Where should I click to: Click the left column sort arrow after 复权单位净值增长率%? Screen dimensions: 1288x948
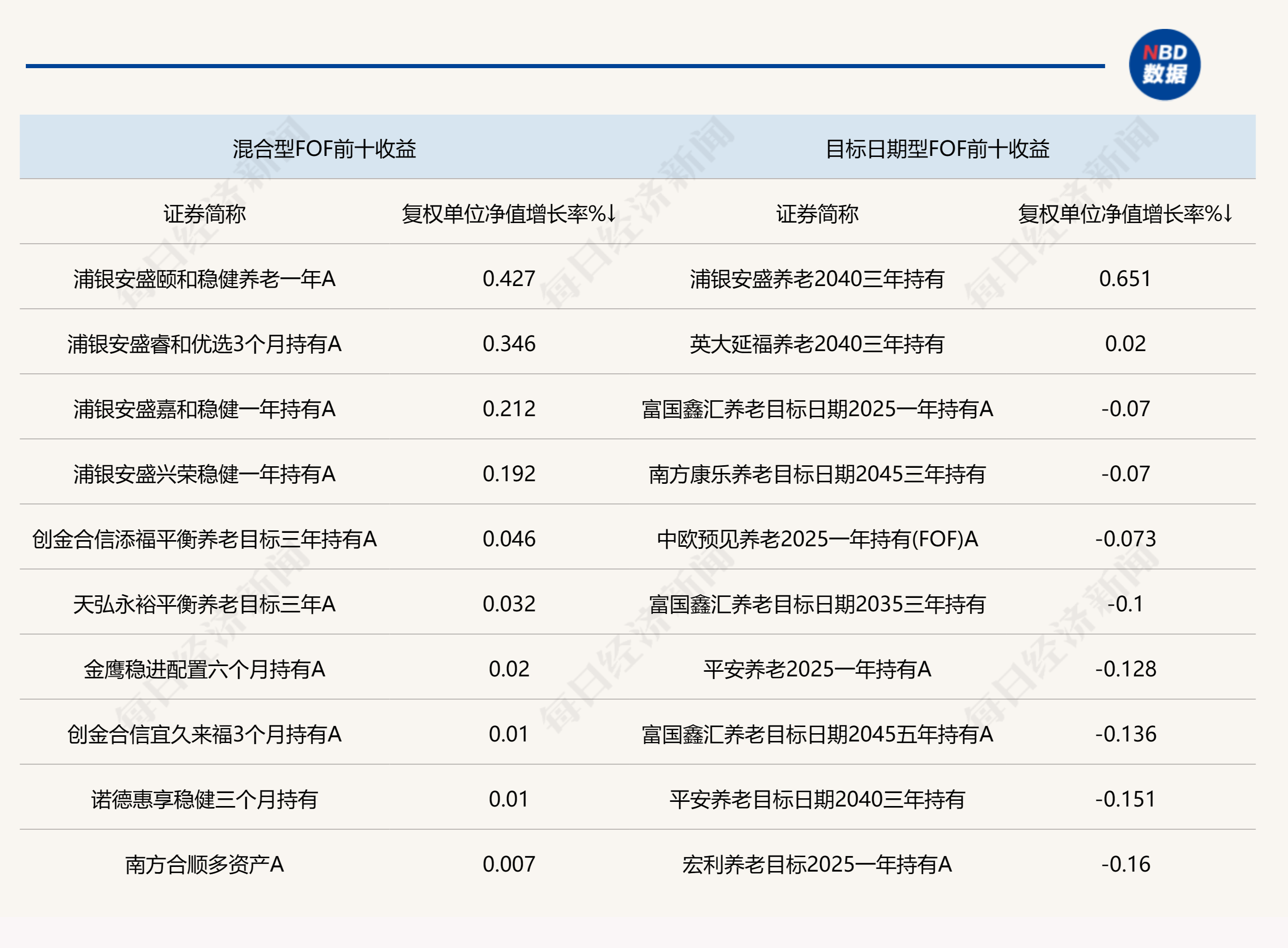point(611,213)
